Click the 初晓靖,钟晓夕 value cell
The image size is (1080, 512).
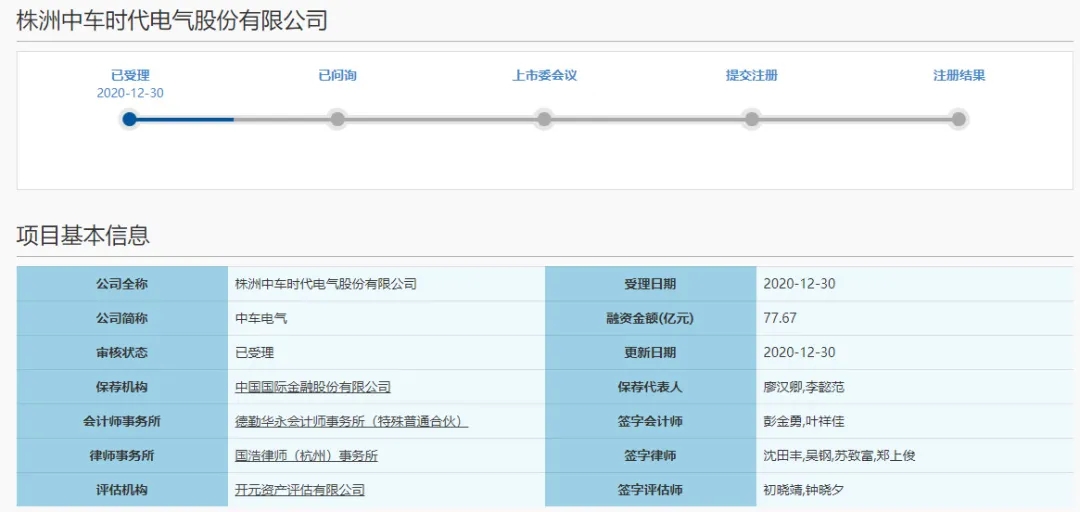point(914,490)
